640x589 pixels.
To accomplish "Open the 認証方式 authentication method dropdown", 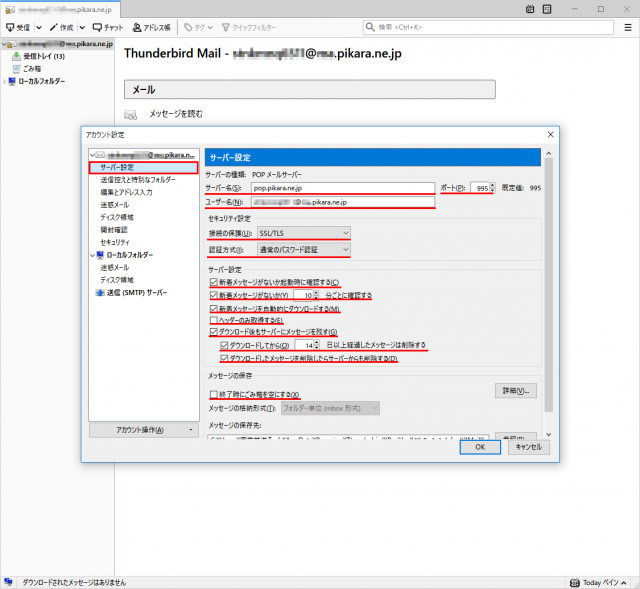I will pyautogui.click(x=302, y=249).
